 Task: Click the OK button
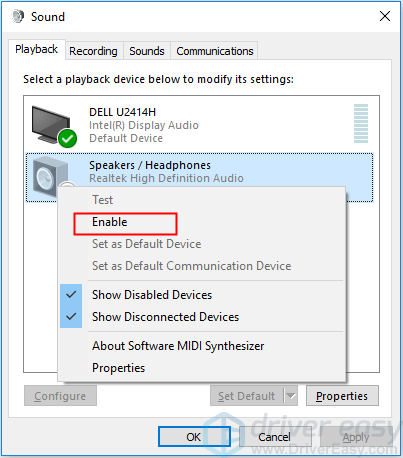pos(194,437)
